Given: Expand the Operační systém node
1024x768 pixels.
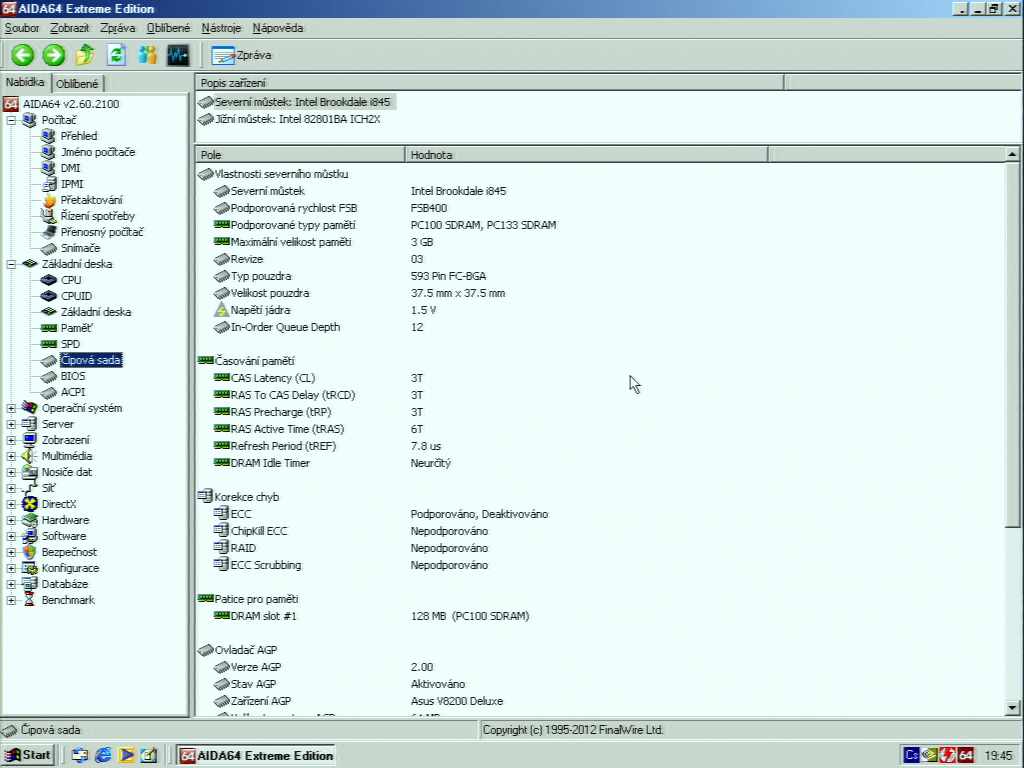Looking at the screenshot, I should tap(11, 408).
